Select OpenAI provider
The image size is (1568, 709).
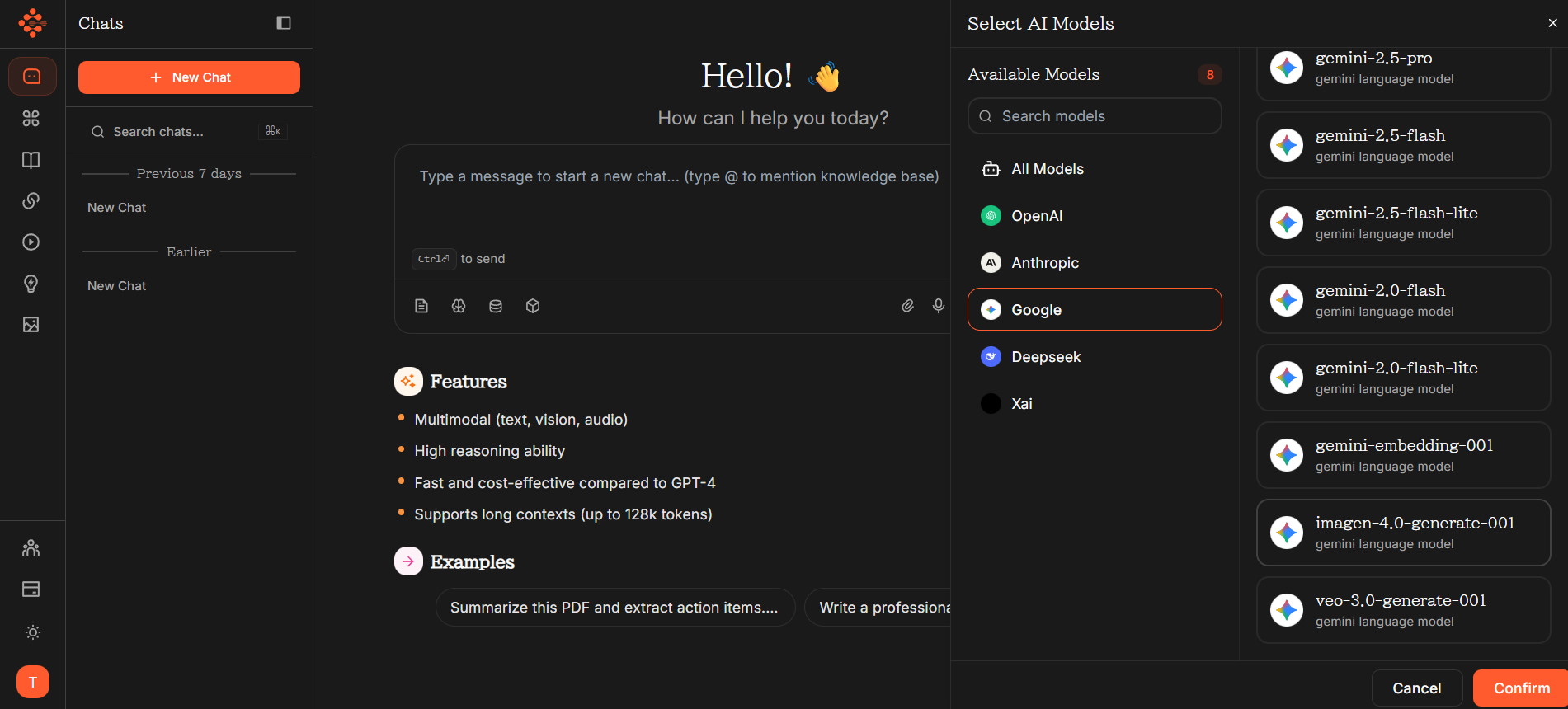pyautogui.click(x=1095, y=216)
